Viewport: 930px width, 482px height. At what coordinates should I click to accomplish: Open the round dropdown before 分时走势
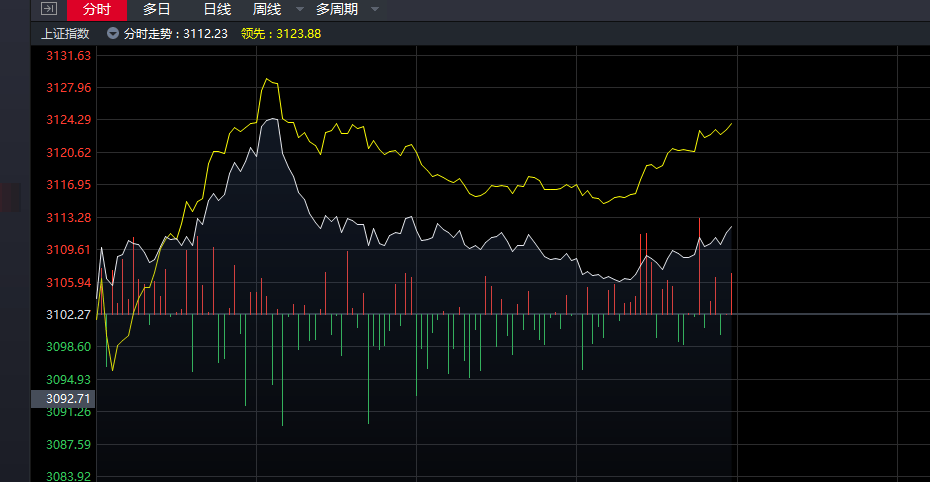click(113, 33)
